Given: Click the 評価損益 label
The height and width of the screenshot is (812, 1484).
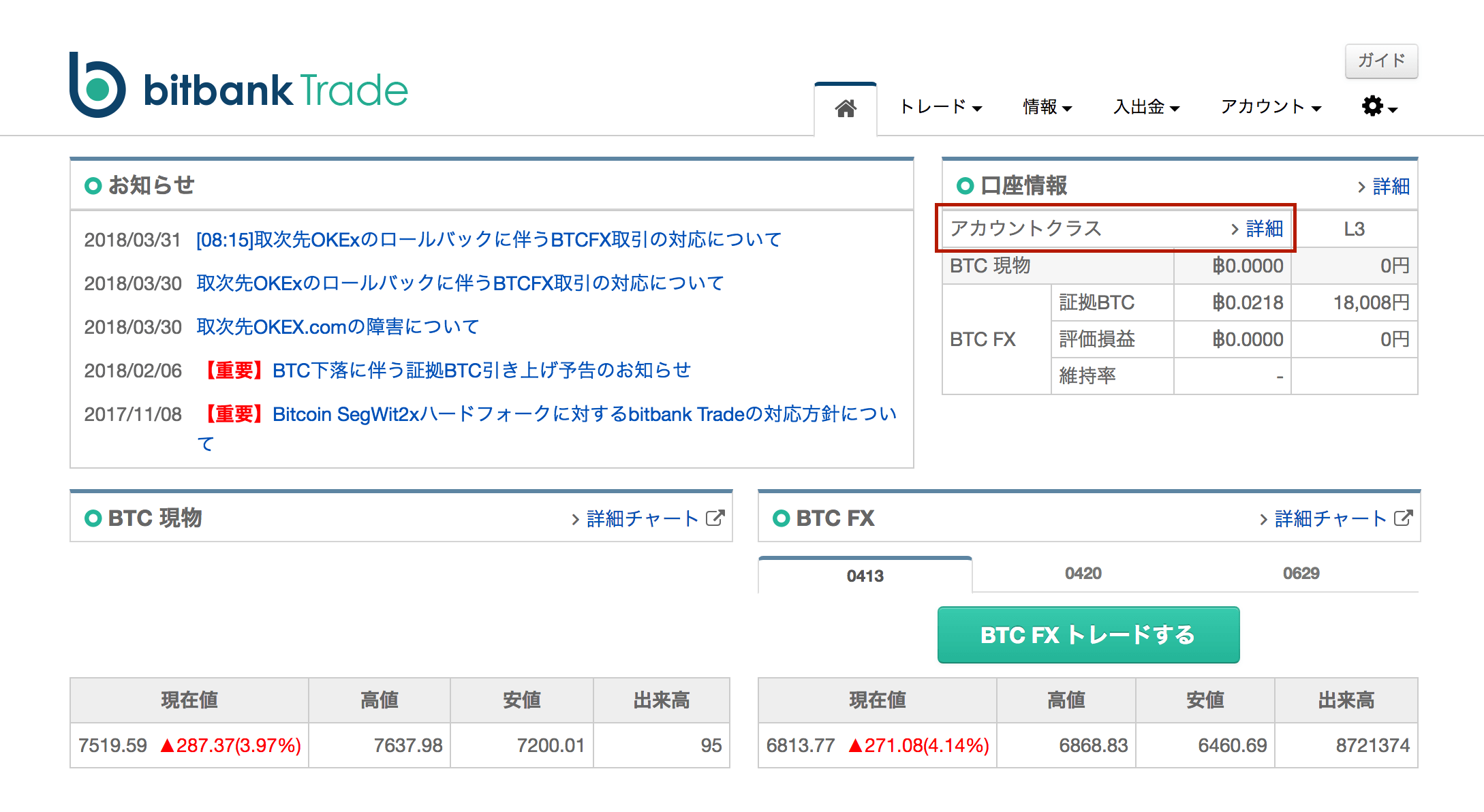Looking at the screenshot, I should point(1097,339).
